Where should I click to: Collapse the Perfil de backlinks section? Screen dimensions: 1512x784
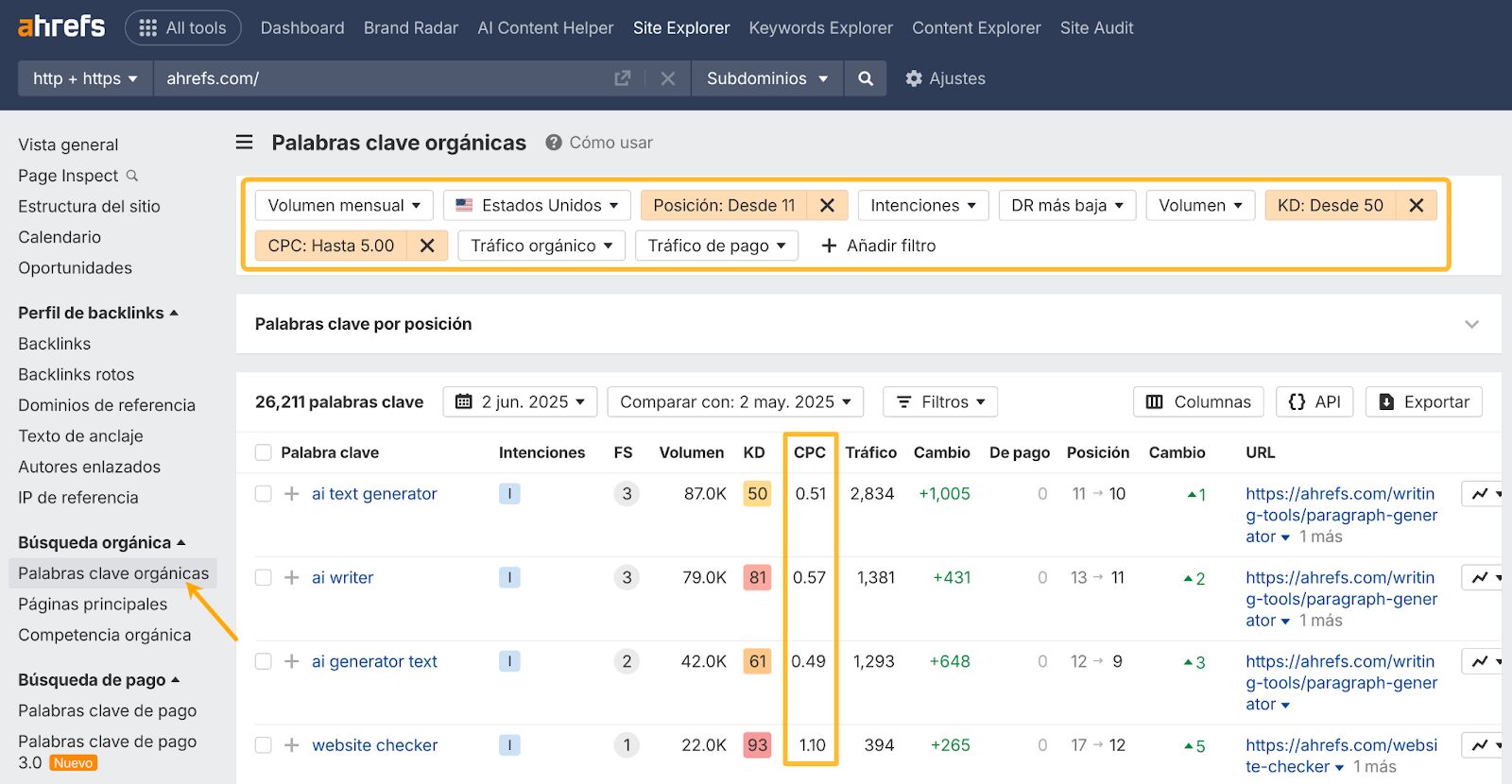point(98,313)
